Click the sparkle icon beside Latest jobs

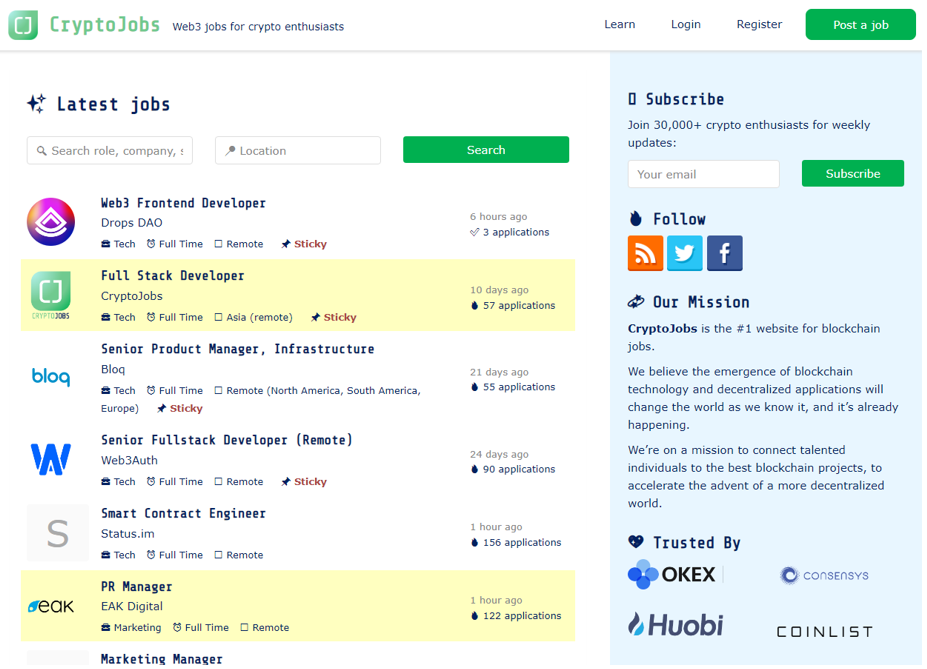click(37, 103)
